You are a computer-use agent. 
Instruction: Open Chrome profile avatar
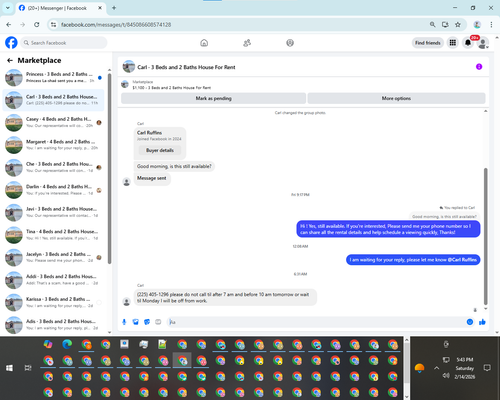(x=477, y=24)
